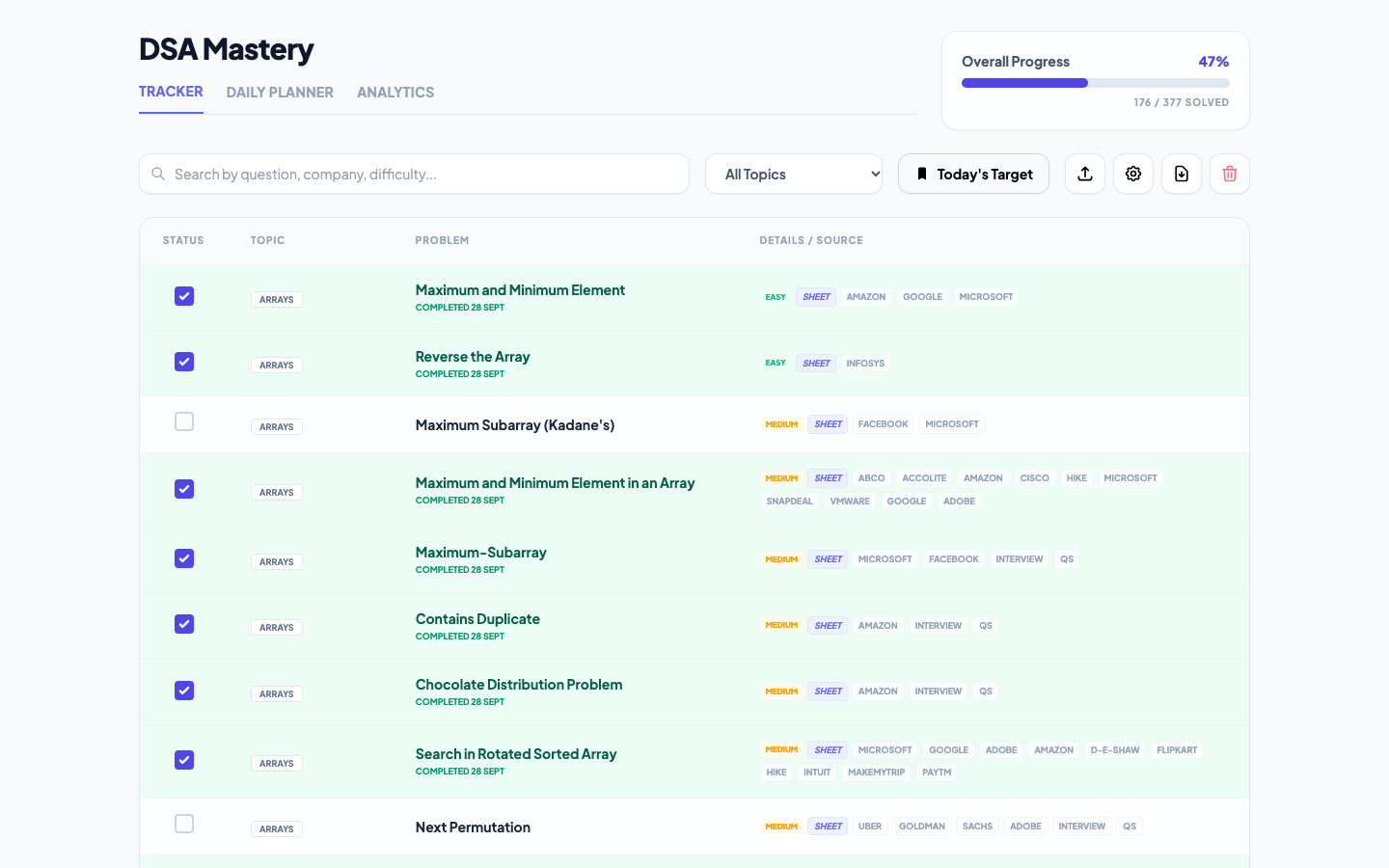The height and width of the screenshot is (868, 1389).
Task: Click the ARRAYS topic tag in Next Permutation row
Action: coord(277,829)
